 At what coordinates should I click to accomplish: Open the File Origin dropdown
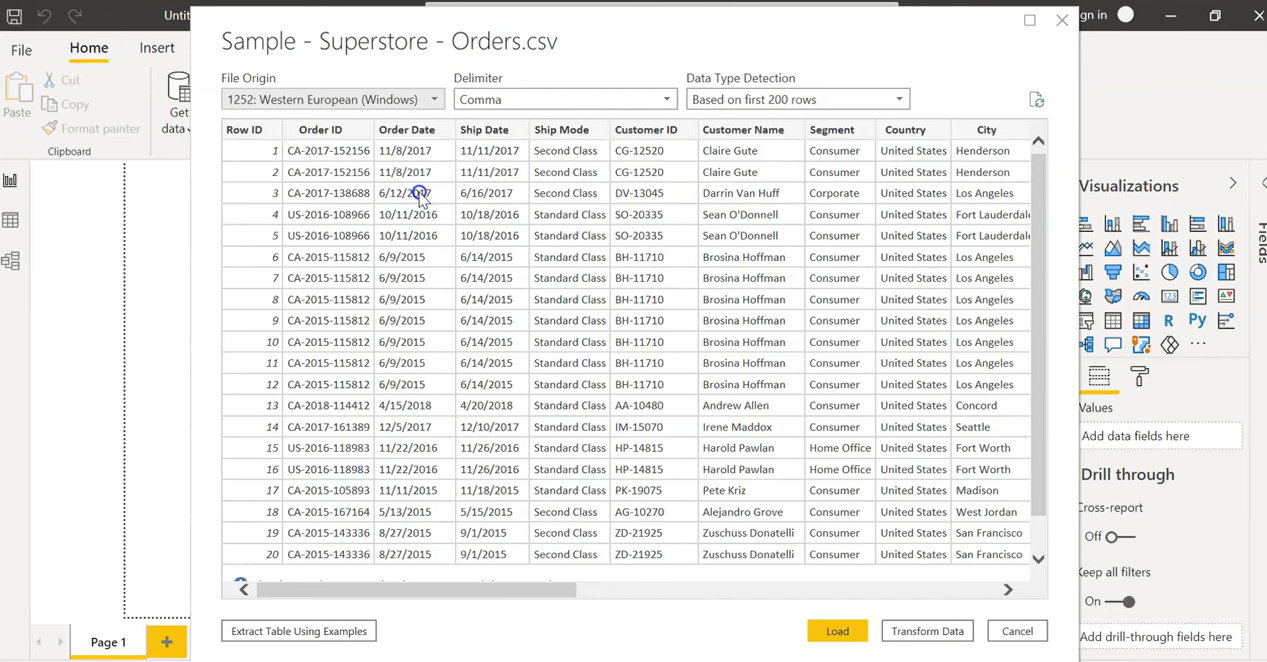(333, 100)
